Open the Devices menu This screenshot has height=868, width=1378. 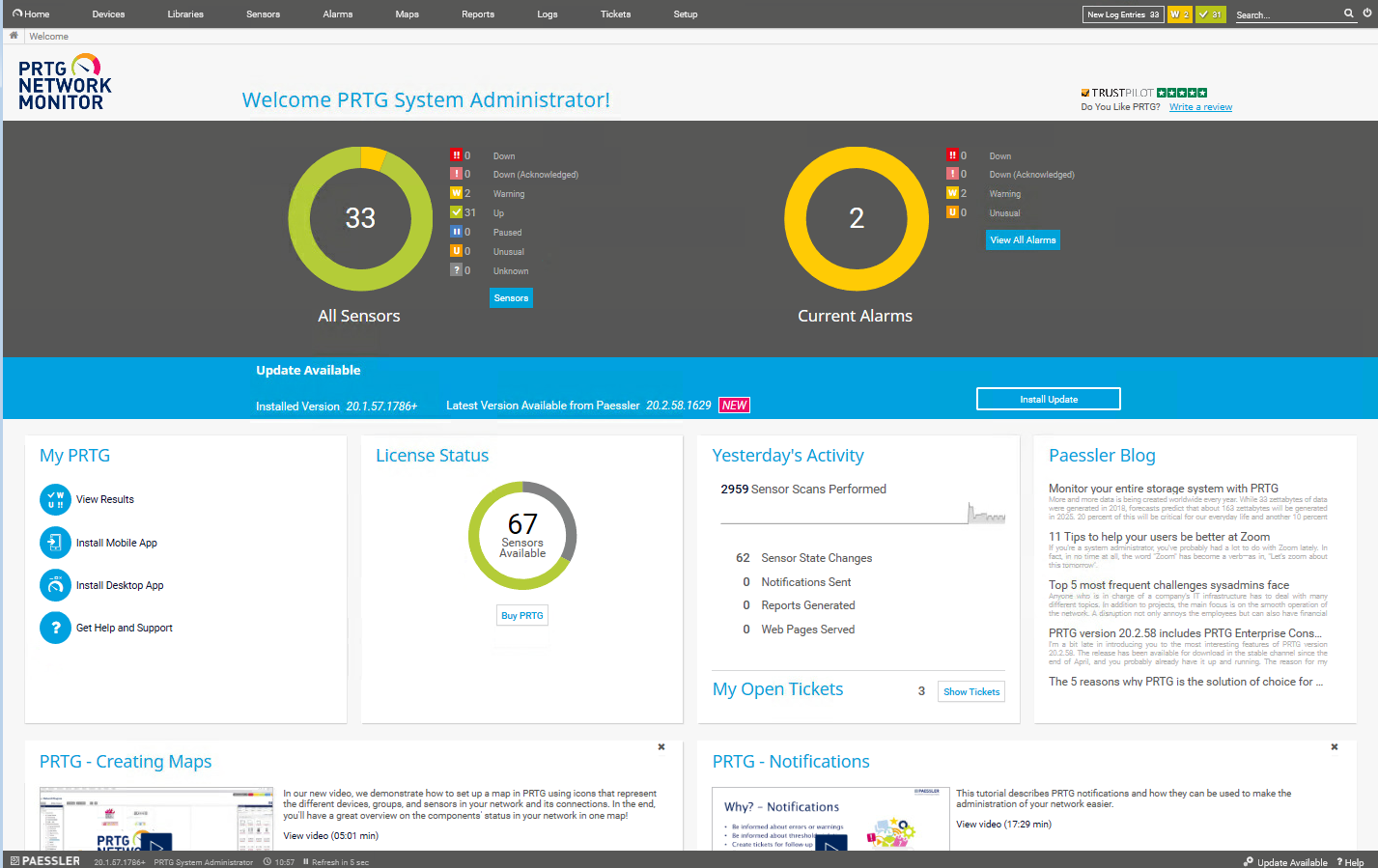[x=108, y=14]
